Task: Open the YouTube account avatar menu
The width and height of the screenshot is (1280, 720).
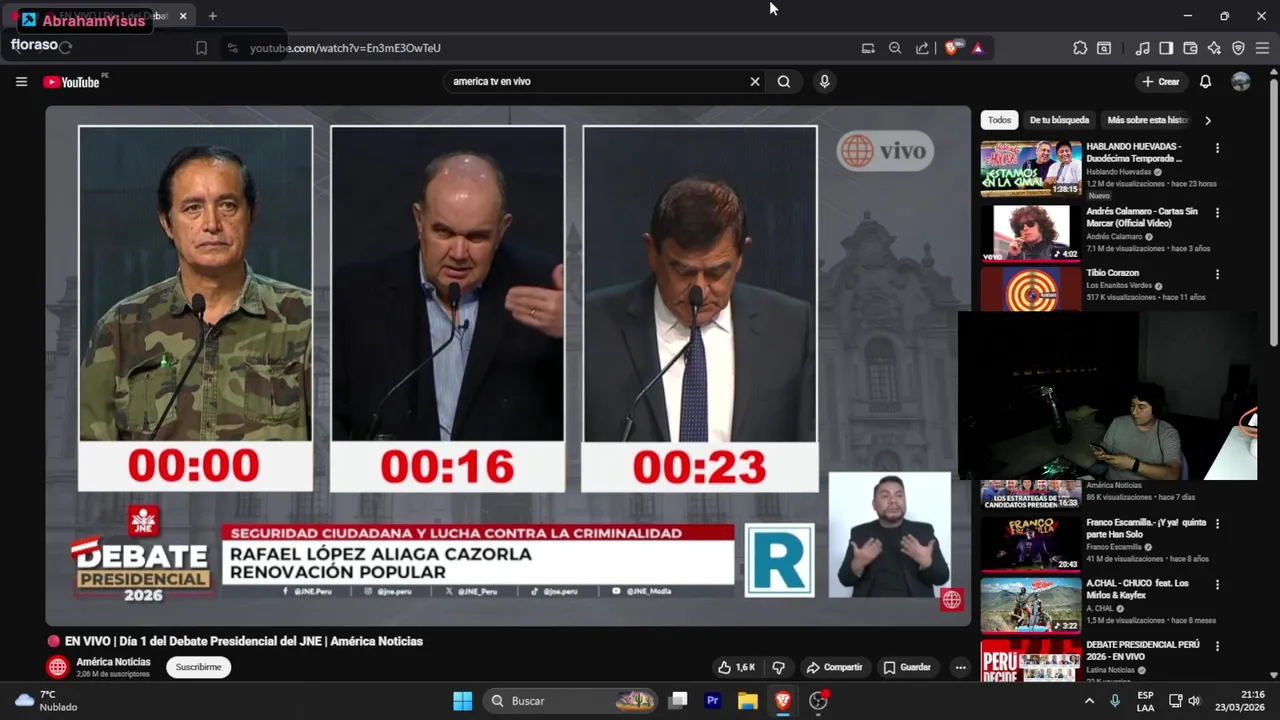Action: click(x=1241, y=82)
